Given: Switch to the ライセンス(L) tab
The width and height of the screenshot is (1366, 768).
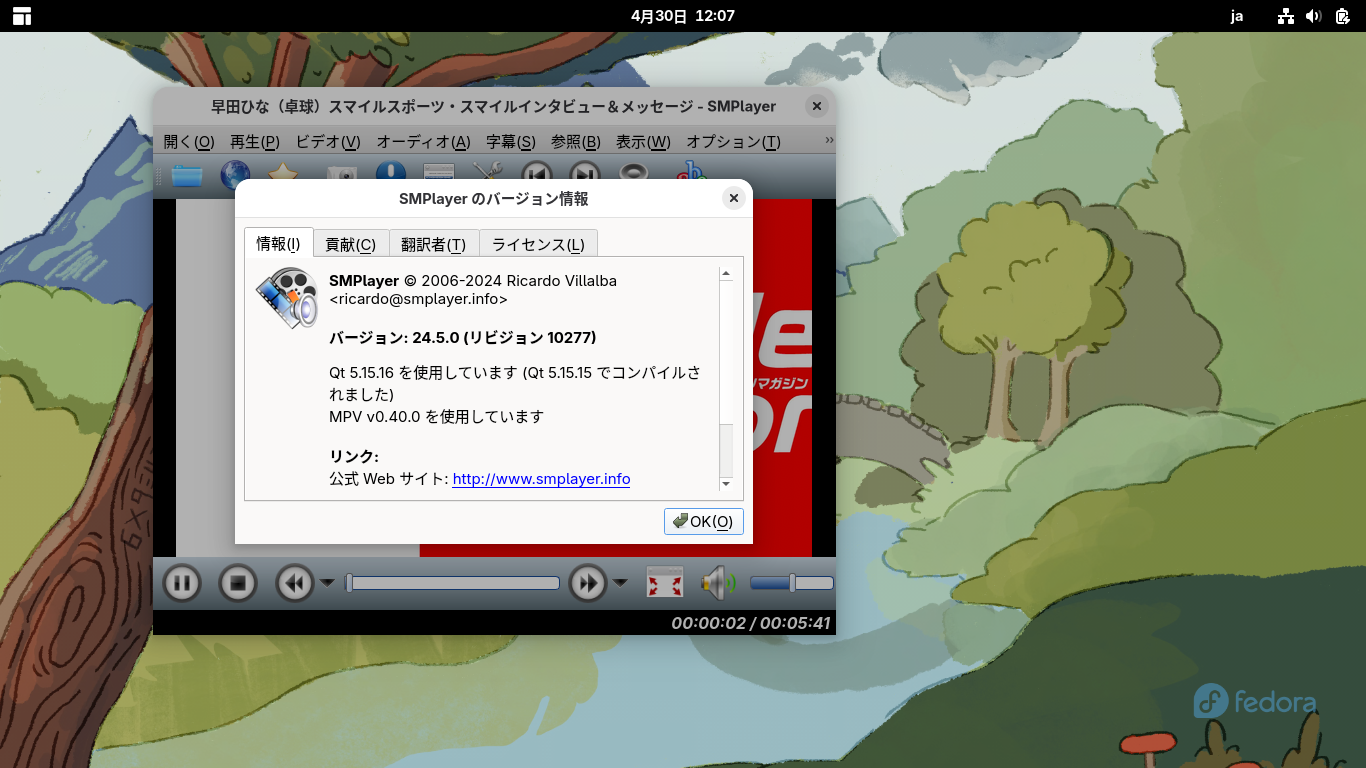Looking at the screenshot, I should coord(538,244).
